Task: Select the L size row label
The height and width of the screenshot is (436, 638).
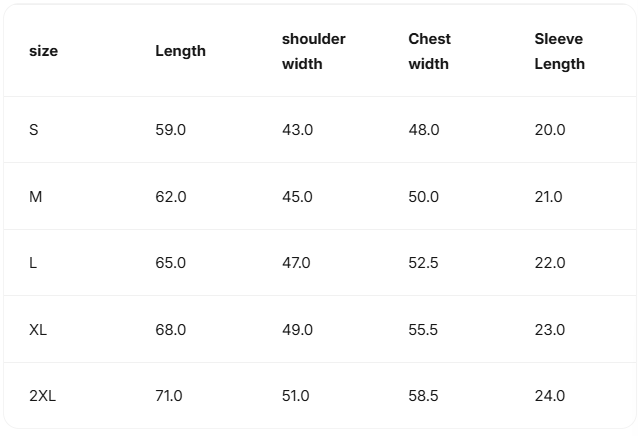Action: coord(33,263)
